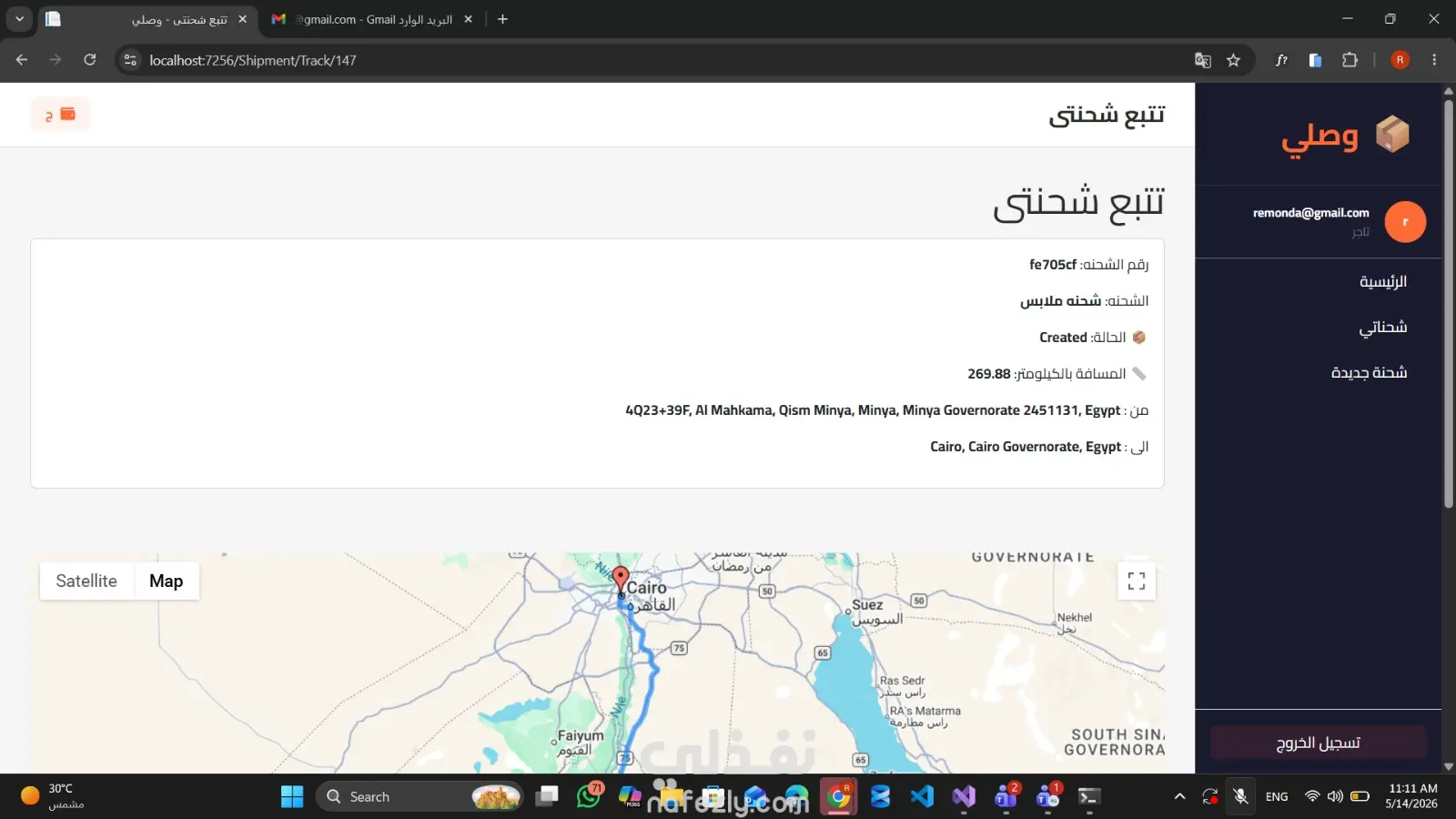Click the شحنه ملابس shipment name
Viewport: 1456px width, 819px height.
coord(1060,300)
